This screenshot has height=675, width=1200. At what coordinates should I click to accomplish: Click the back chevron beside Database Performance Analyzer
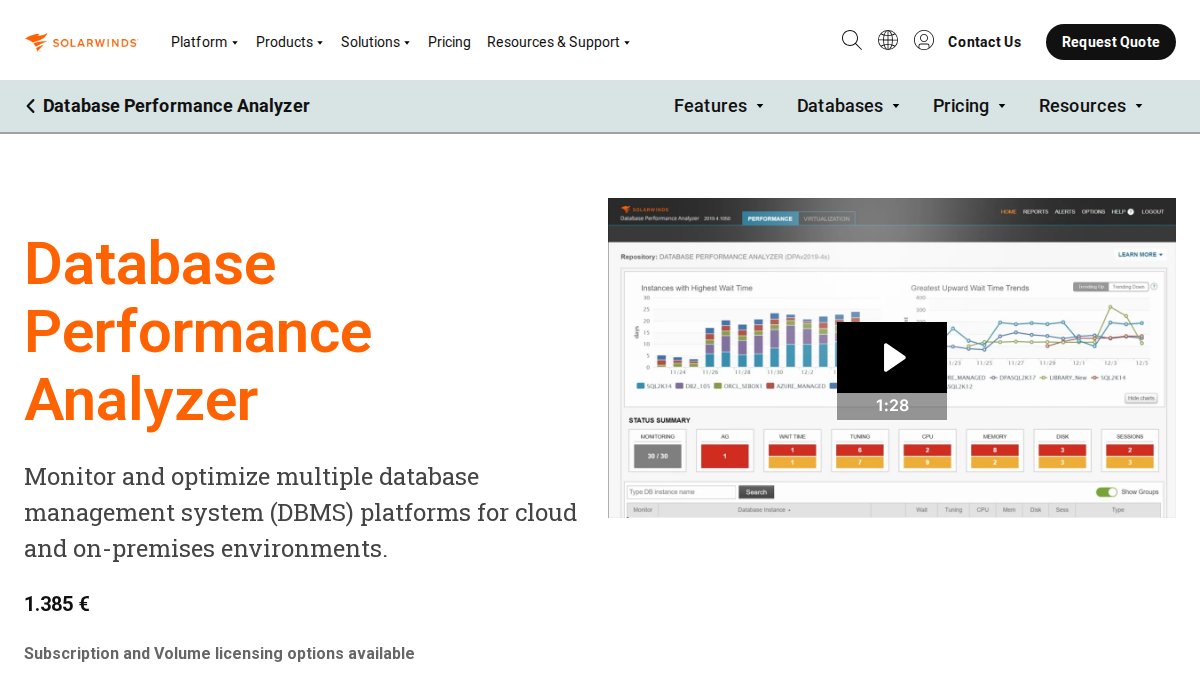(30, 106)
